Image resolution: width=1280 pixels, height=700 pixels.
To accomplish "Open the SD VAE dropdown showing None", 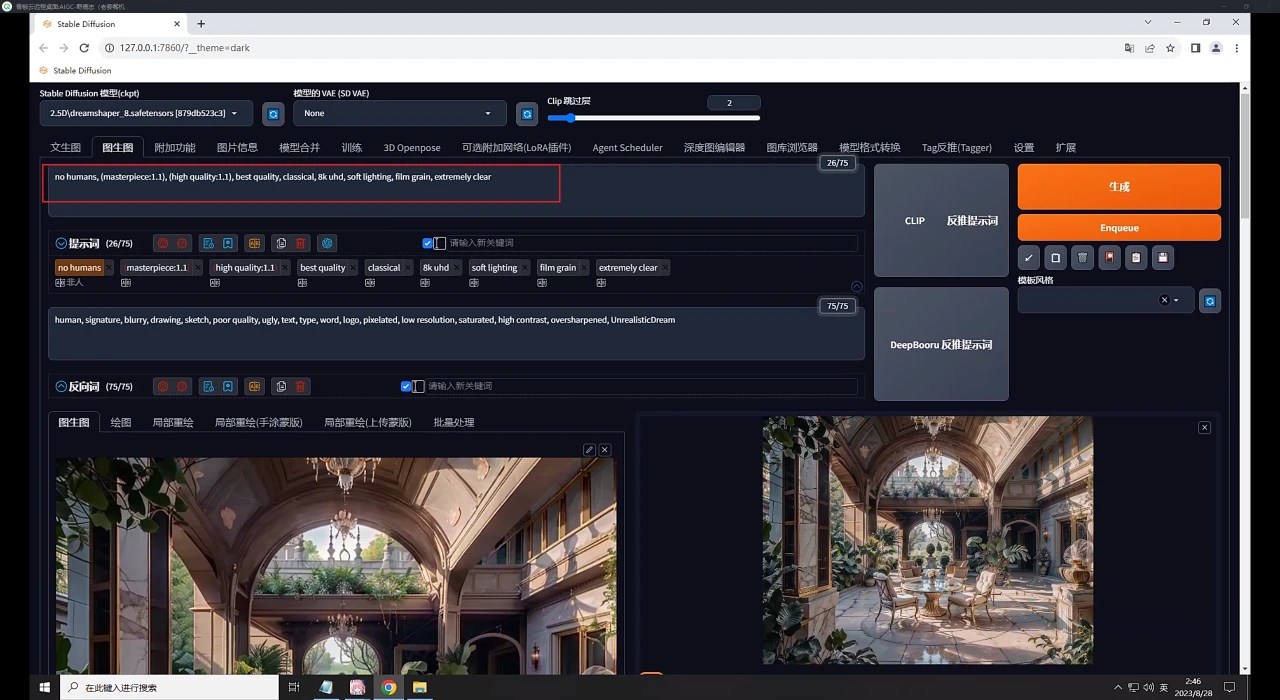I will point(400,113).
